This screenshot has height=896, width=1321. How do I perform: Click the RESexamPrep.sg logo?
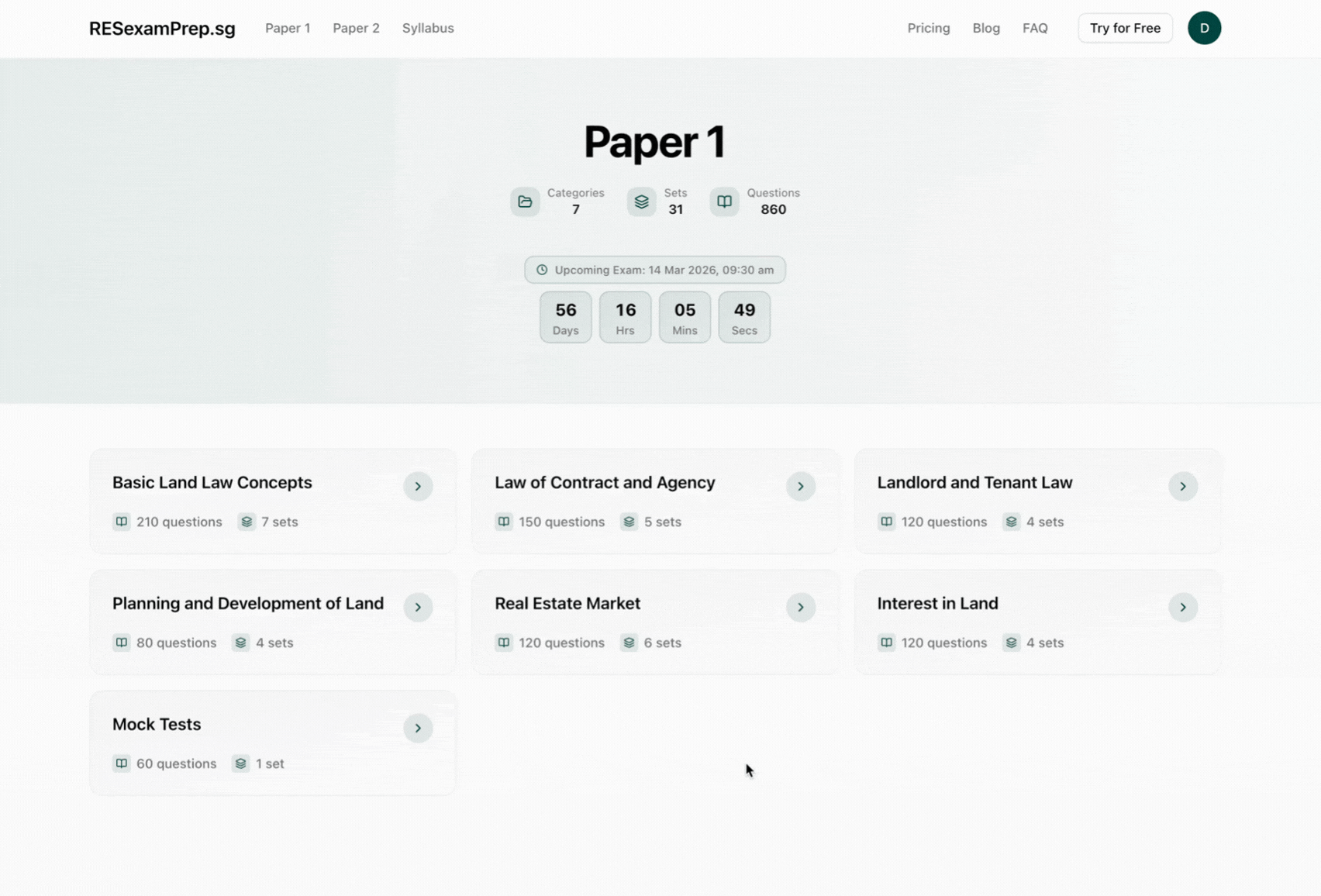pyautogui.click(x=162, y=29)
